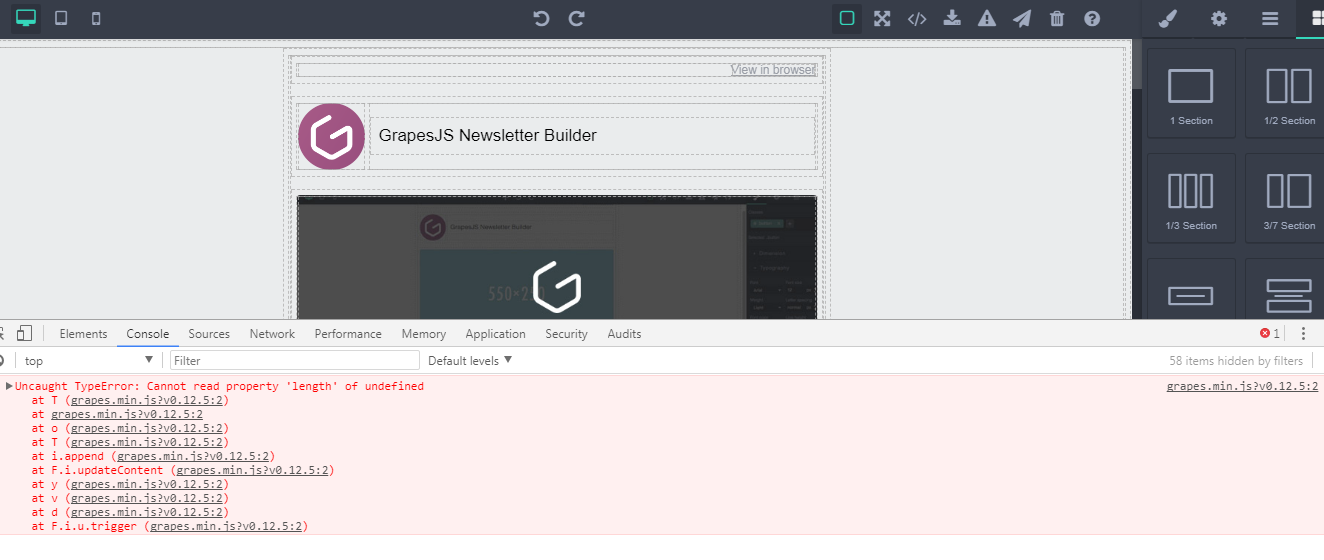The width and height of the screenshot is (1324, 560).
Task: Open the settings gear panel
Action: pos(1219,18)
